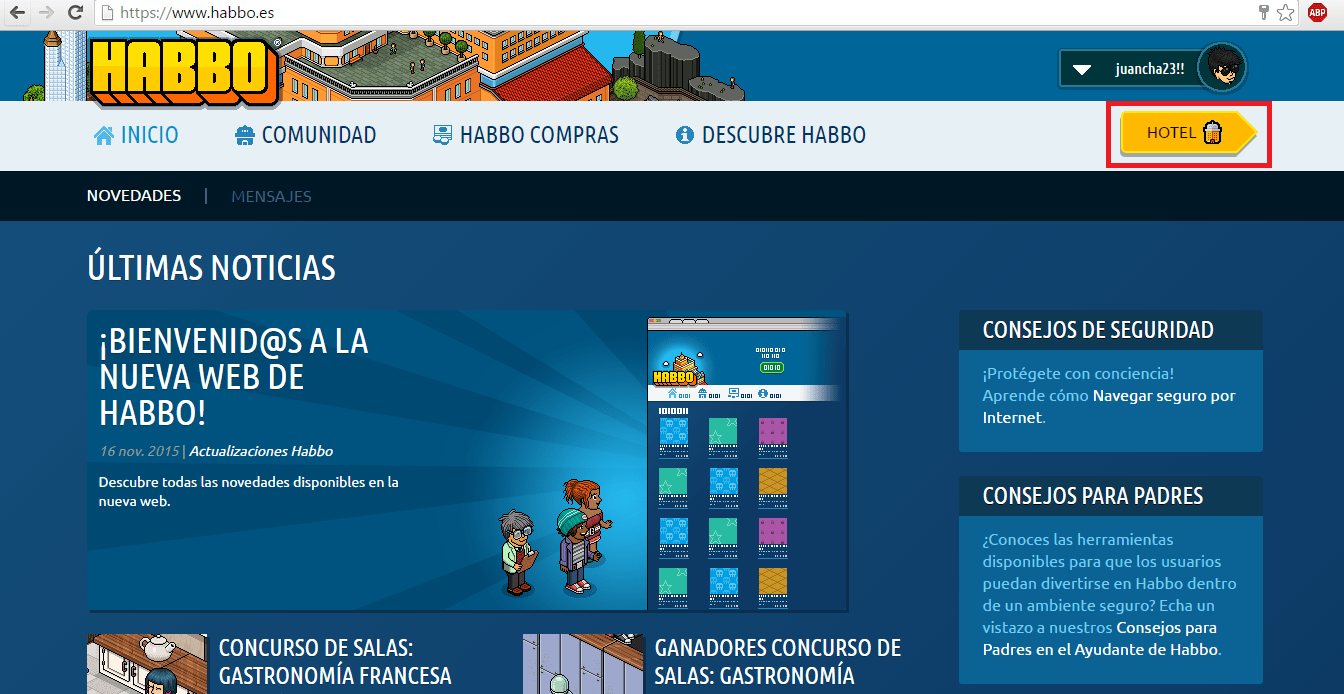Select the Novedades tab

click(x=134, y=196)
